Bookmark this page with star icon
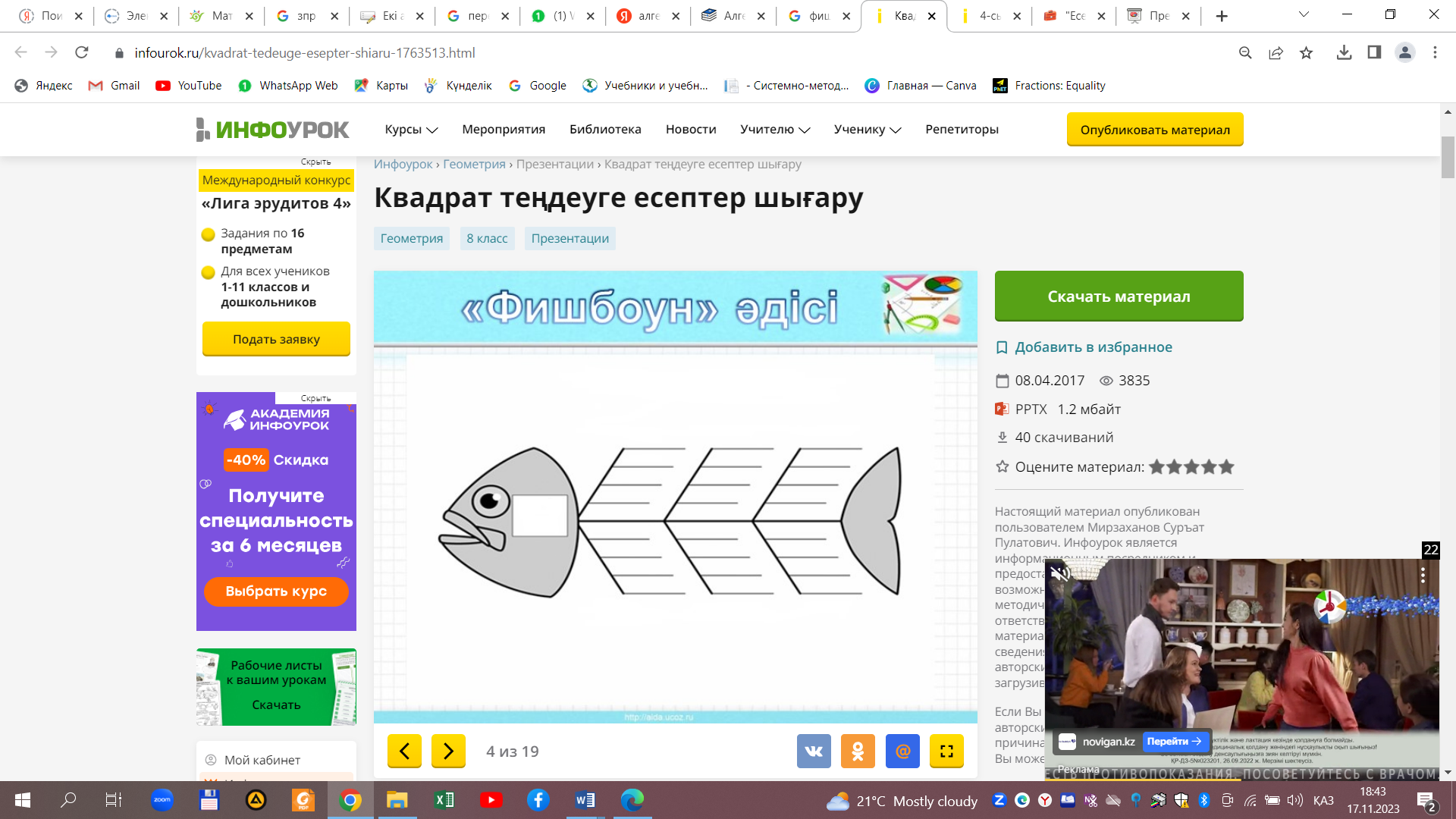Viewport: 1456px width, 819px height. 1306,52
